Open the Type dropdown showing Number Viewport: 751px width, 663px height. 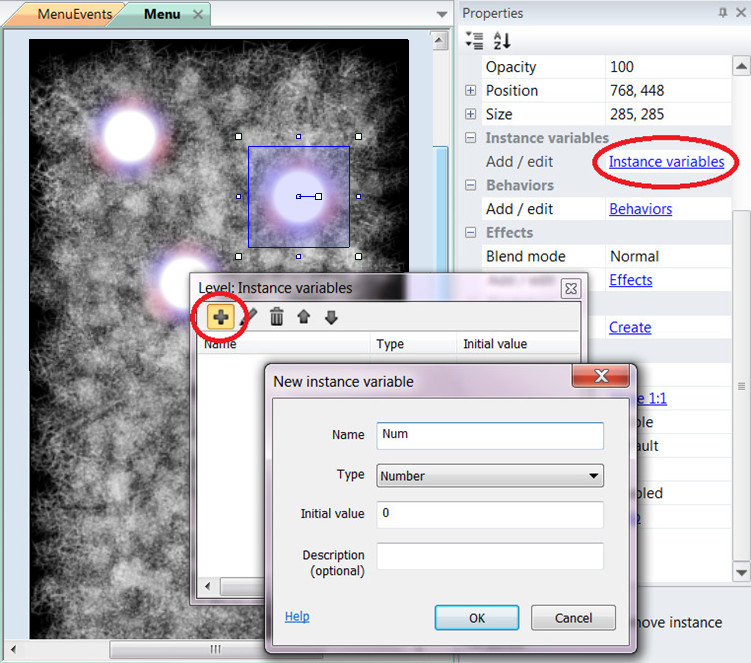coord(490,476)
